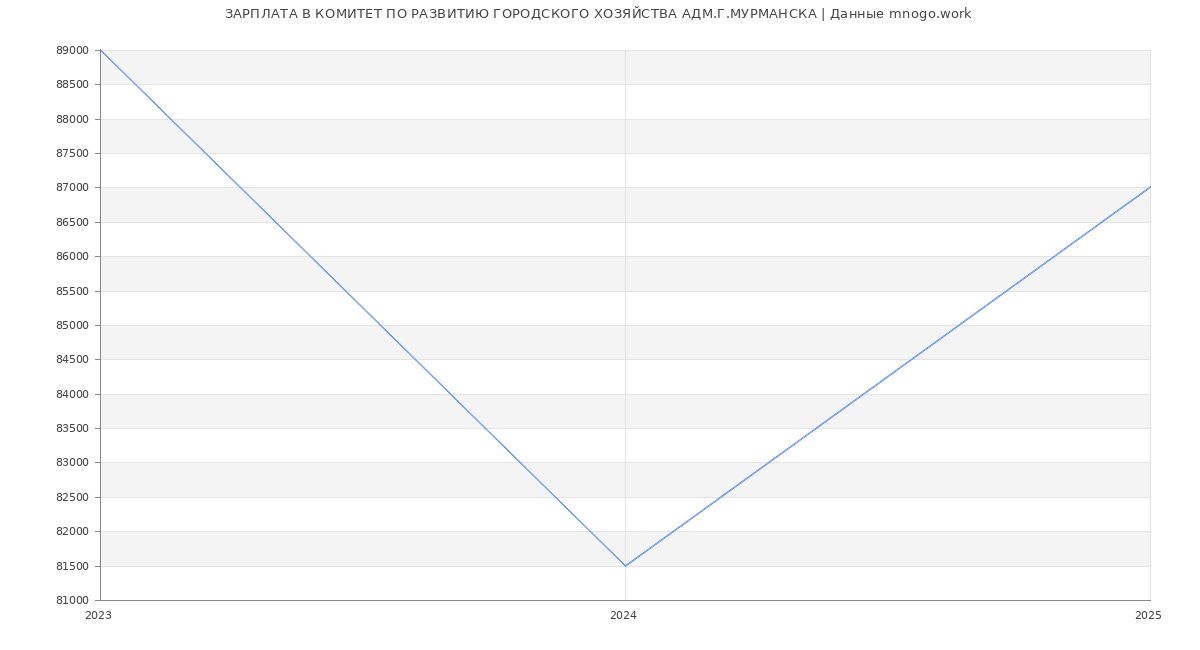This screenshot has width=1200, height=650.
Task: Click the 86500 y-axis label
Action: point(72,222)
